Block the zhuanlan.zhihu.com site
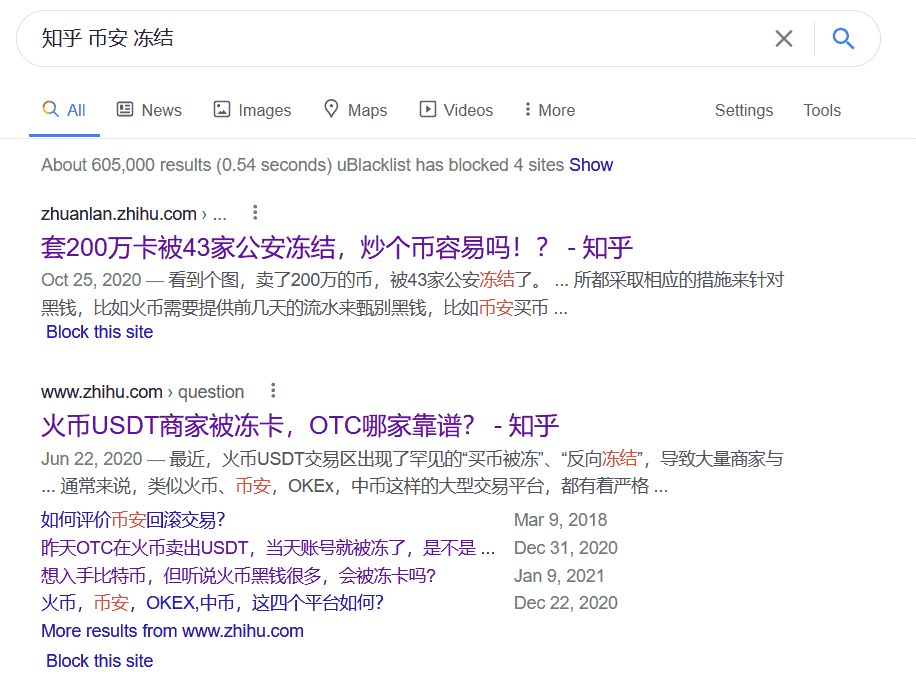This screenshot has height=675, width=916. [x=99, y=331]
